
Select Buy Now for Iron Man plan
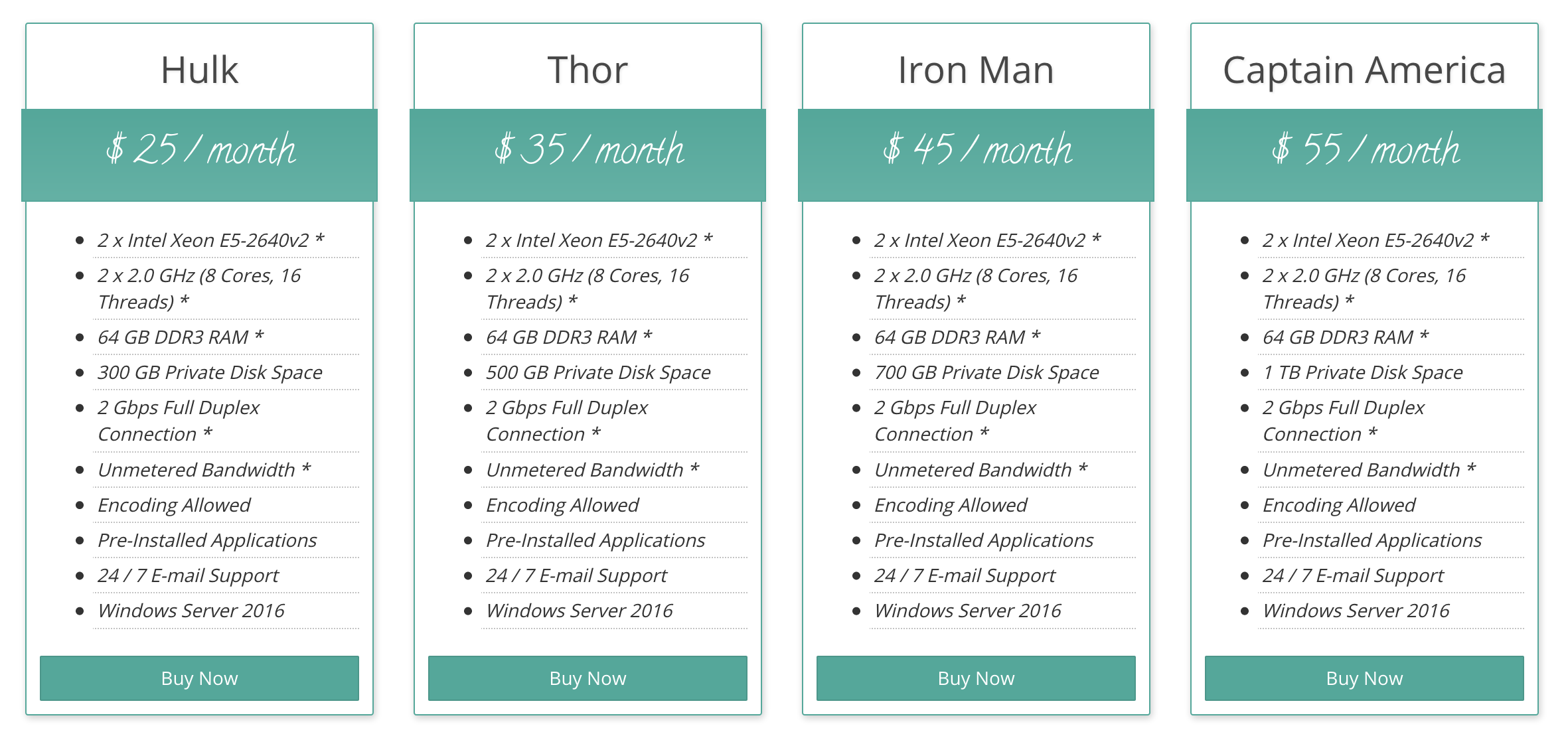(x=976, y=678)
